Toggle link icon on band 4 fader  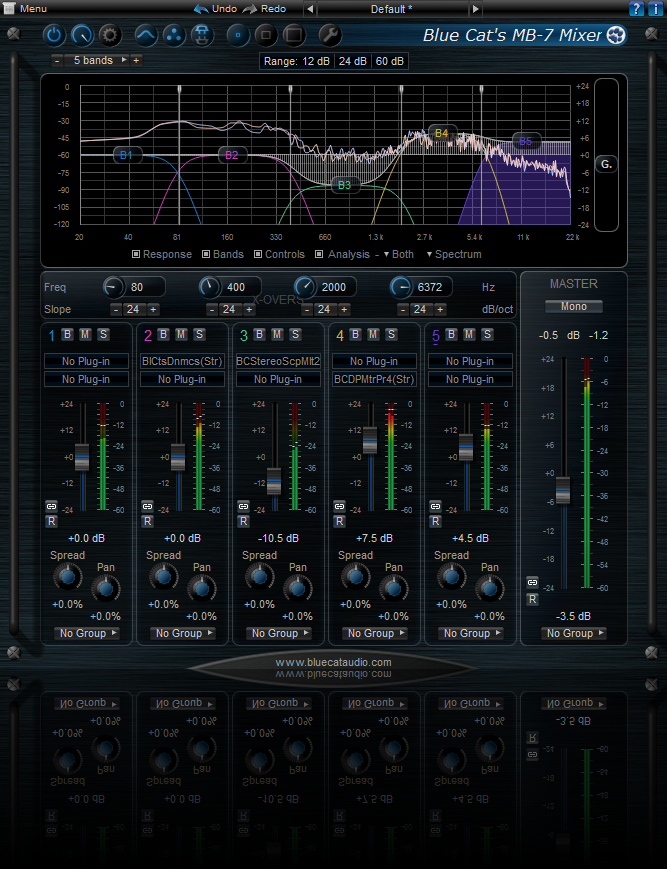(339, 506)
